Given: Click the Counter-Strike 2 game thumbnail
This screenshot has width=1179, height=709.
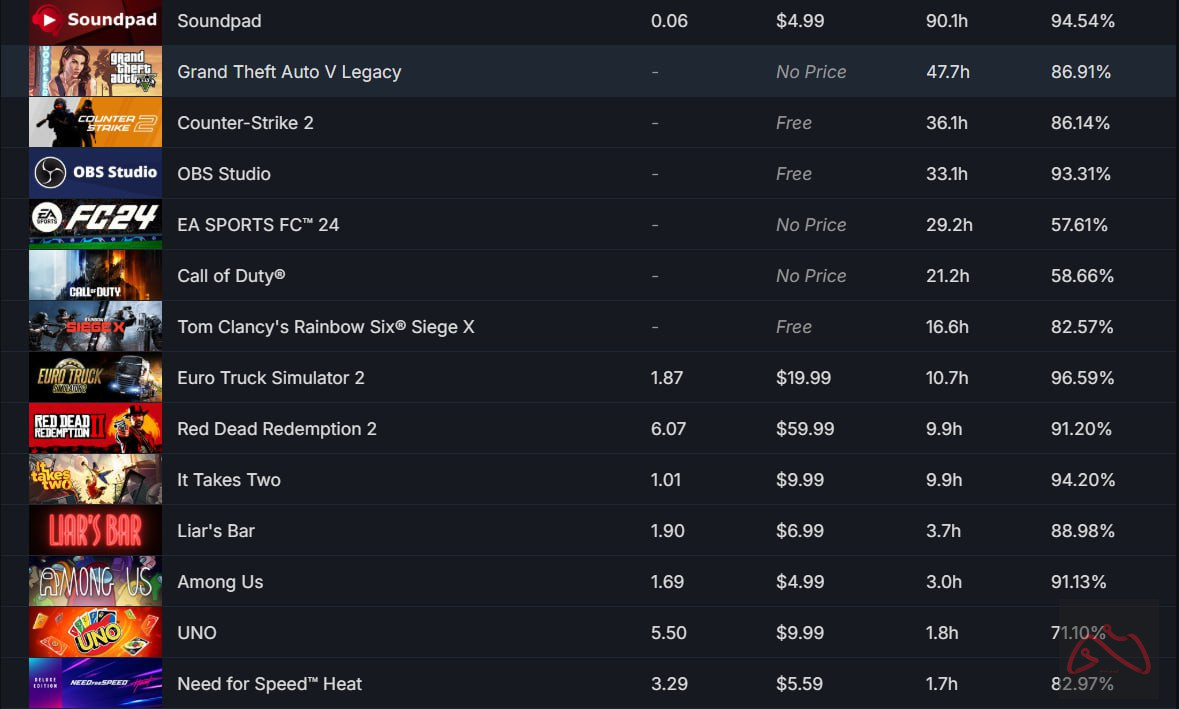Looking at the screenshot, I should point(95,123).
